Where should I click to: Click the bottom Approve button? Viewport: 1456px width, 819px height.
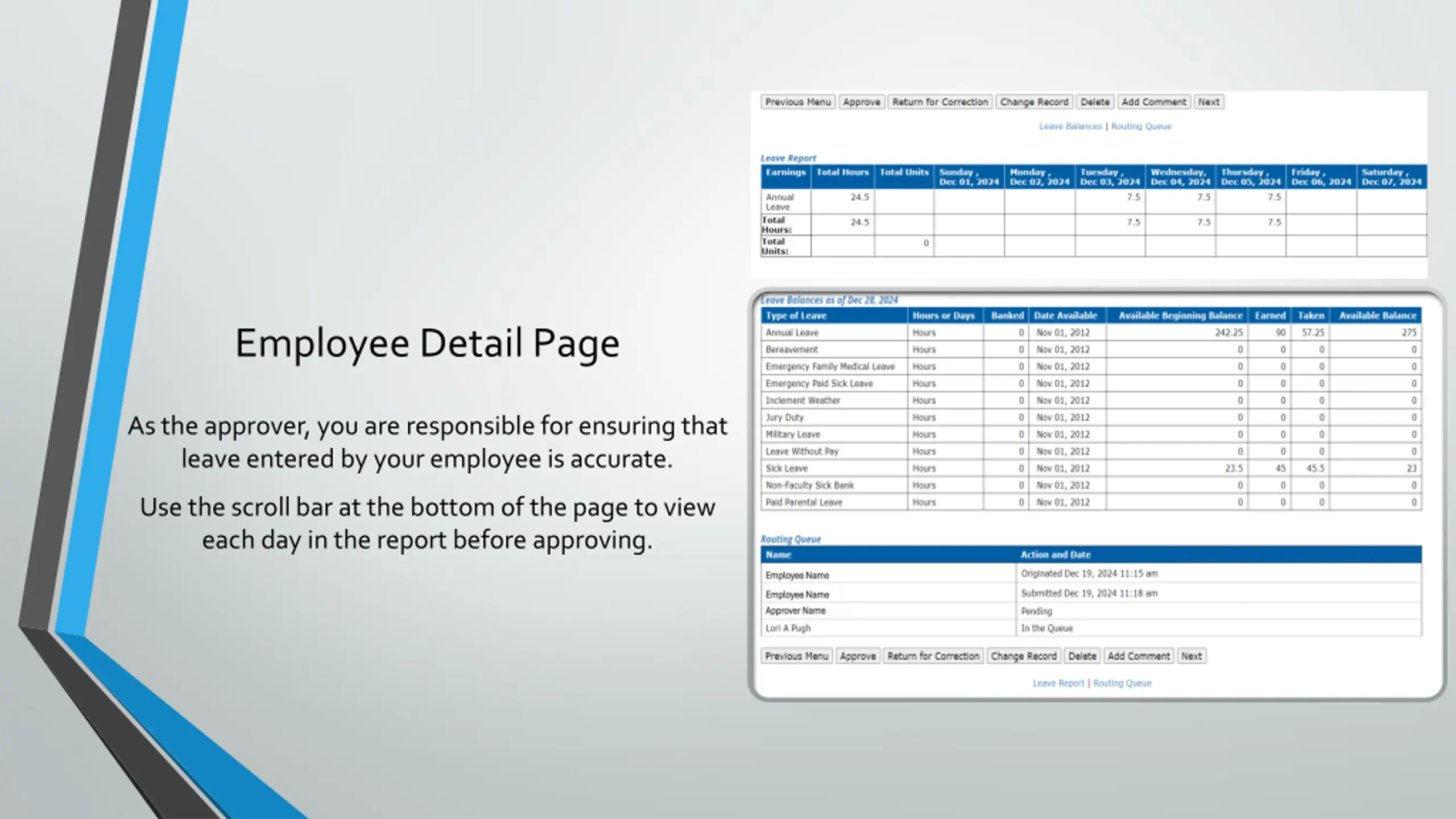(858, 656)
